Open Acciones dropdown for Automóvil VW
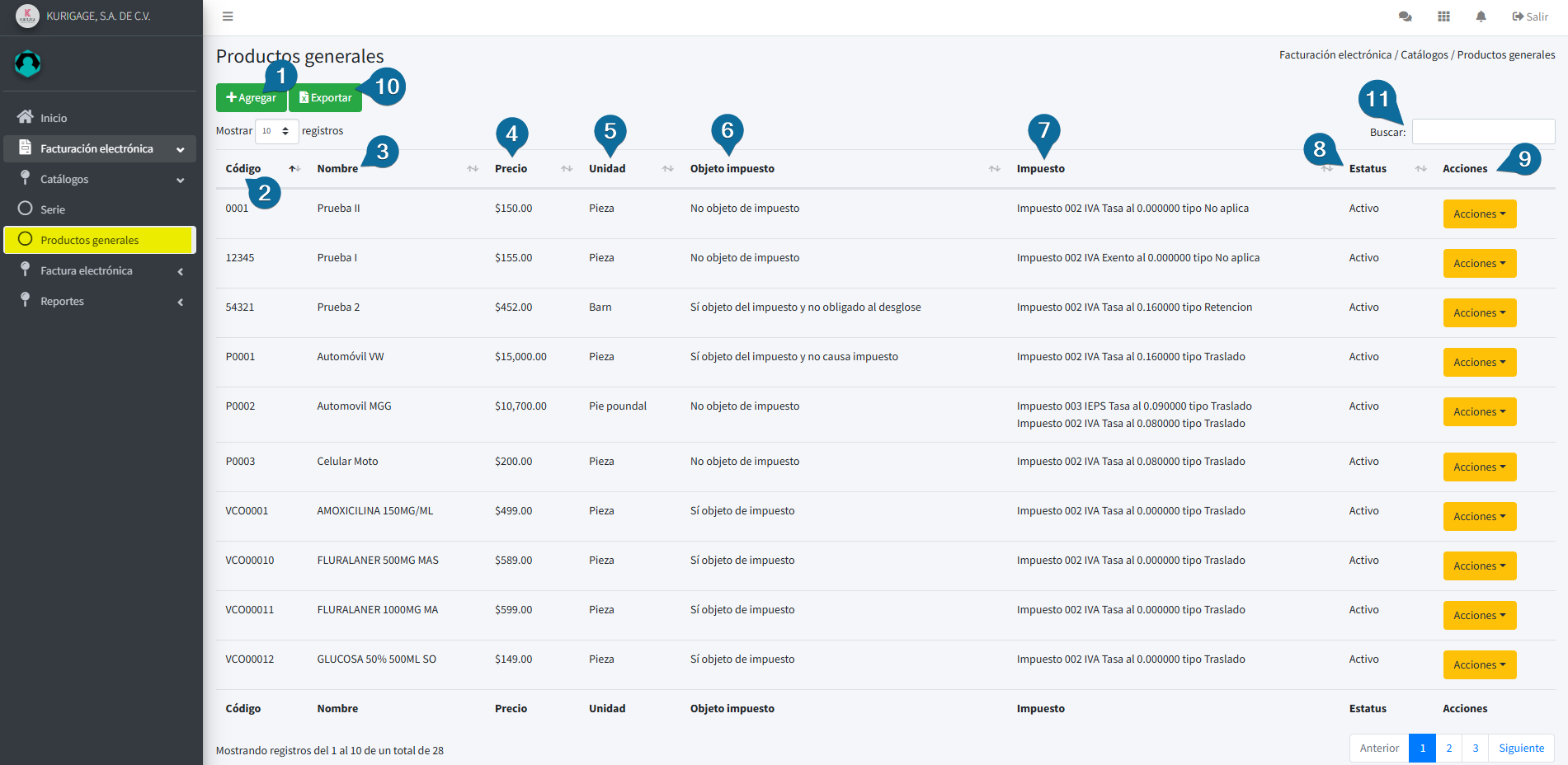This screenshot has width=1568, height=765. coord(1479,363)
